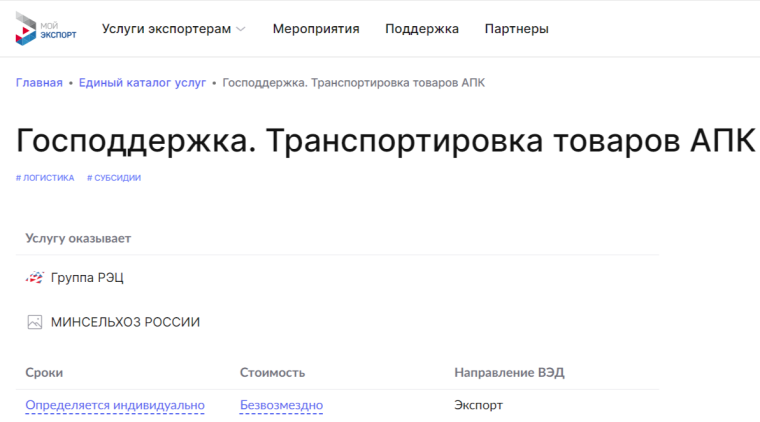Click the Группа РЭЦ logo icon
This screenshot has width=760, height=422.
pos(34,278)
